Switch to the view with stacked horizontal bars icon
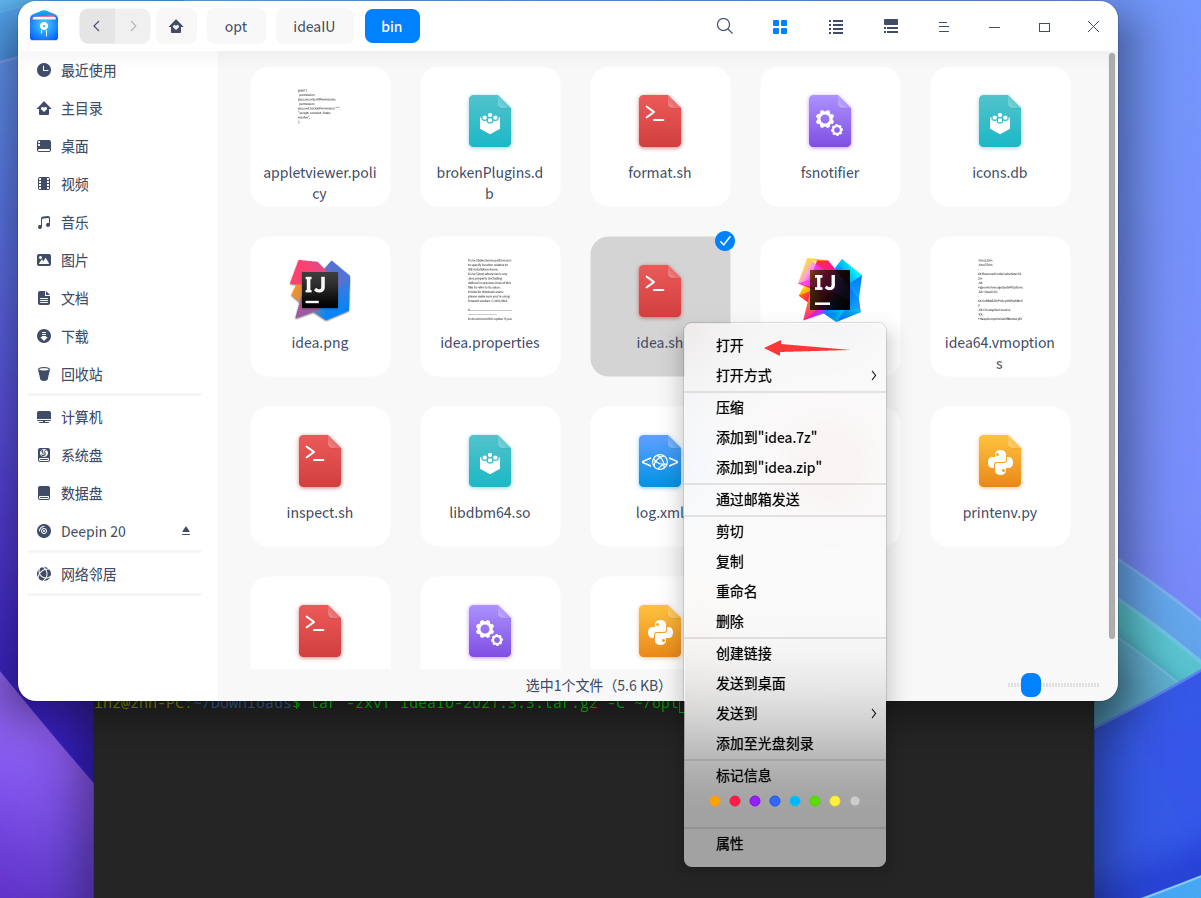This screenshot has width=1201, height=898. [x=891, y=27]
